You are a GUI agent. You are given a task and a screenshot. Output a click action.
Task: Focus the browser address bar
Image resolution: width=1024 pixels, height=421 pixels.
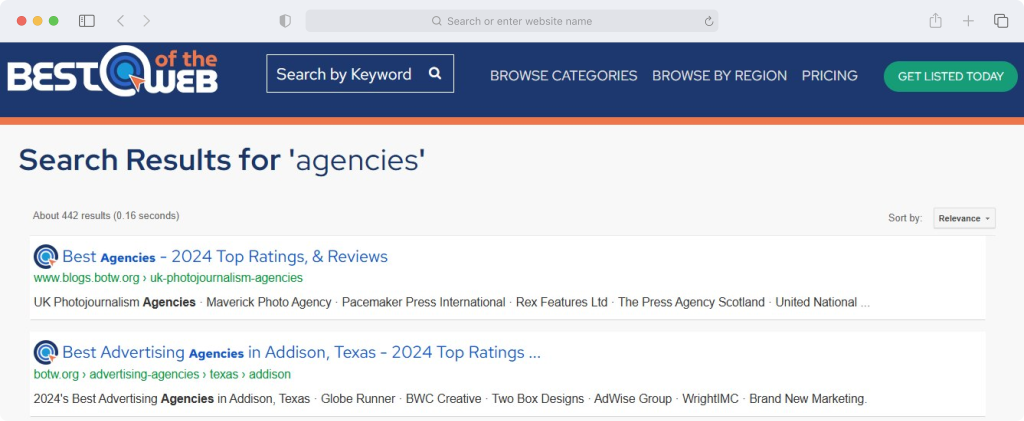(x=512, y=21)
